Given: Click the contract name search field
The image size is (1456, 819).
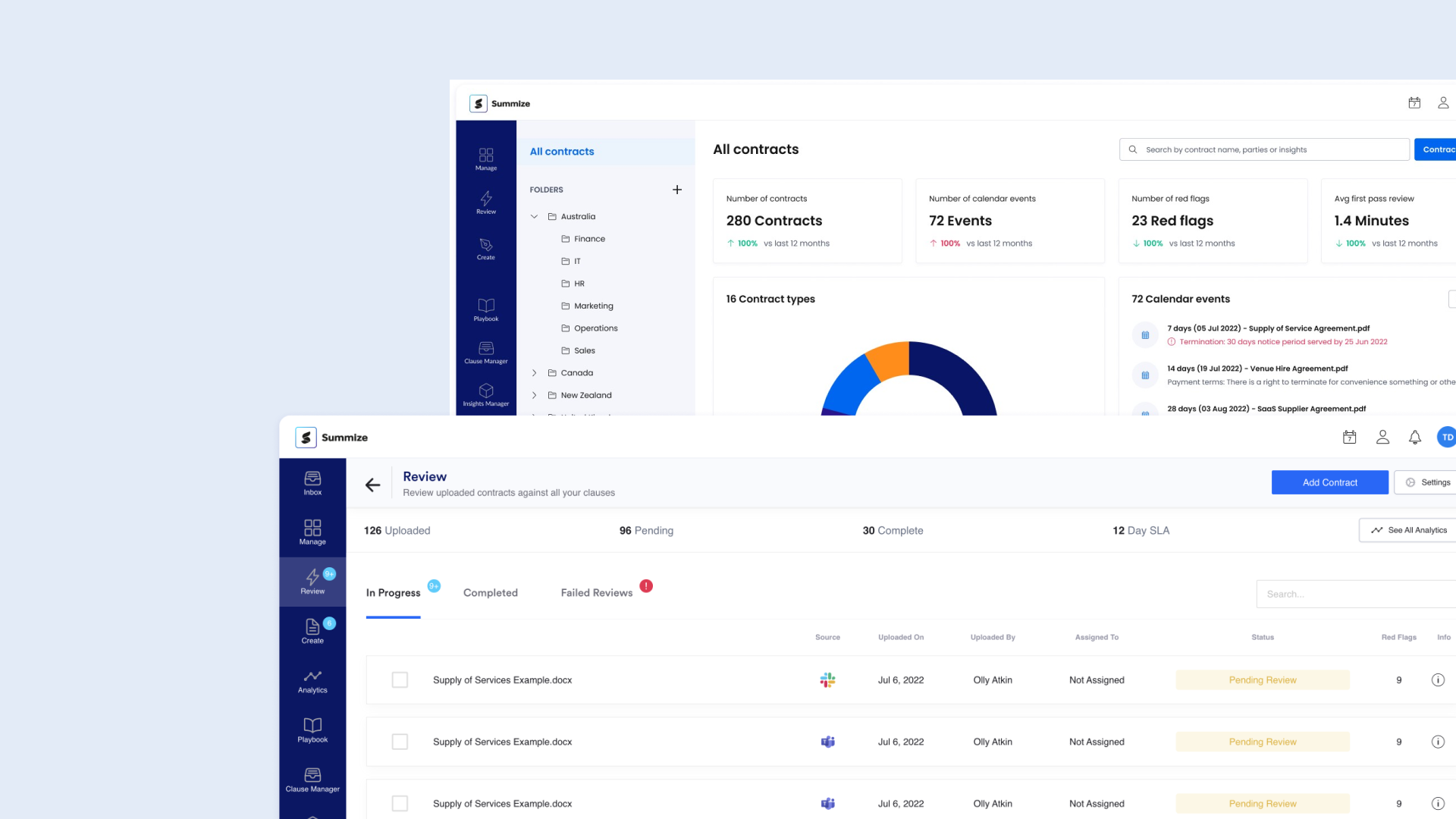Looking at the screenshot, I should point(1264,149).
